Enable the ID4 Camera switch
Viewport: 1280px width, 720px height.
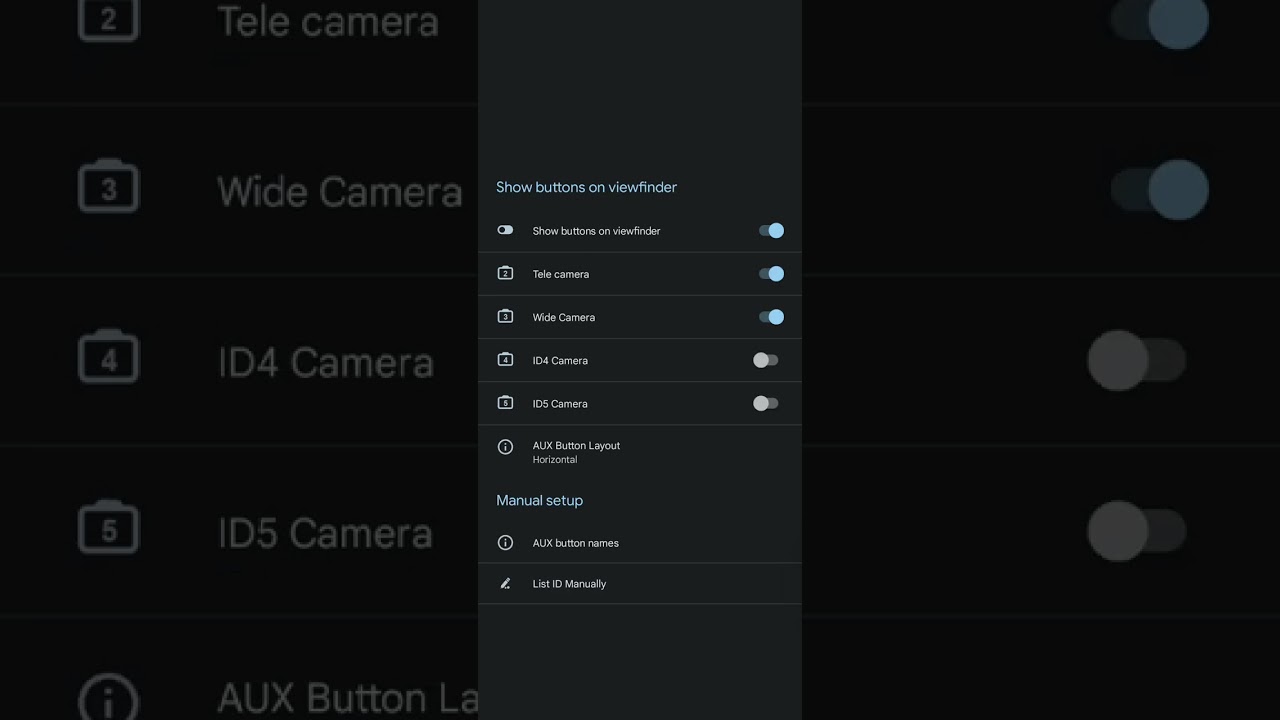coord(766,360)
